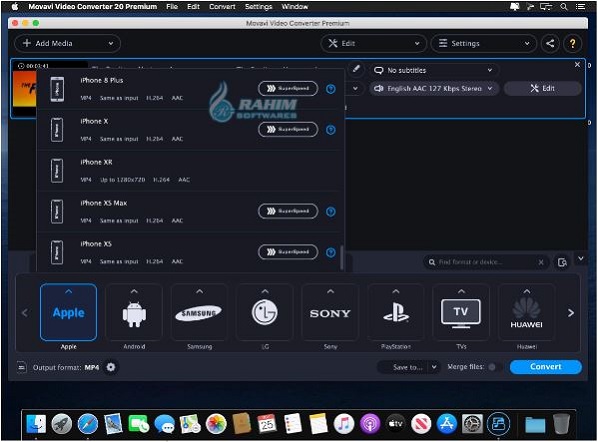The image size is (598, 442).
Task: Click the Find format or device search field
Action: tap(485, 262)
